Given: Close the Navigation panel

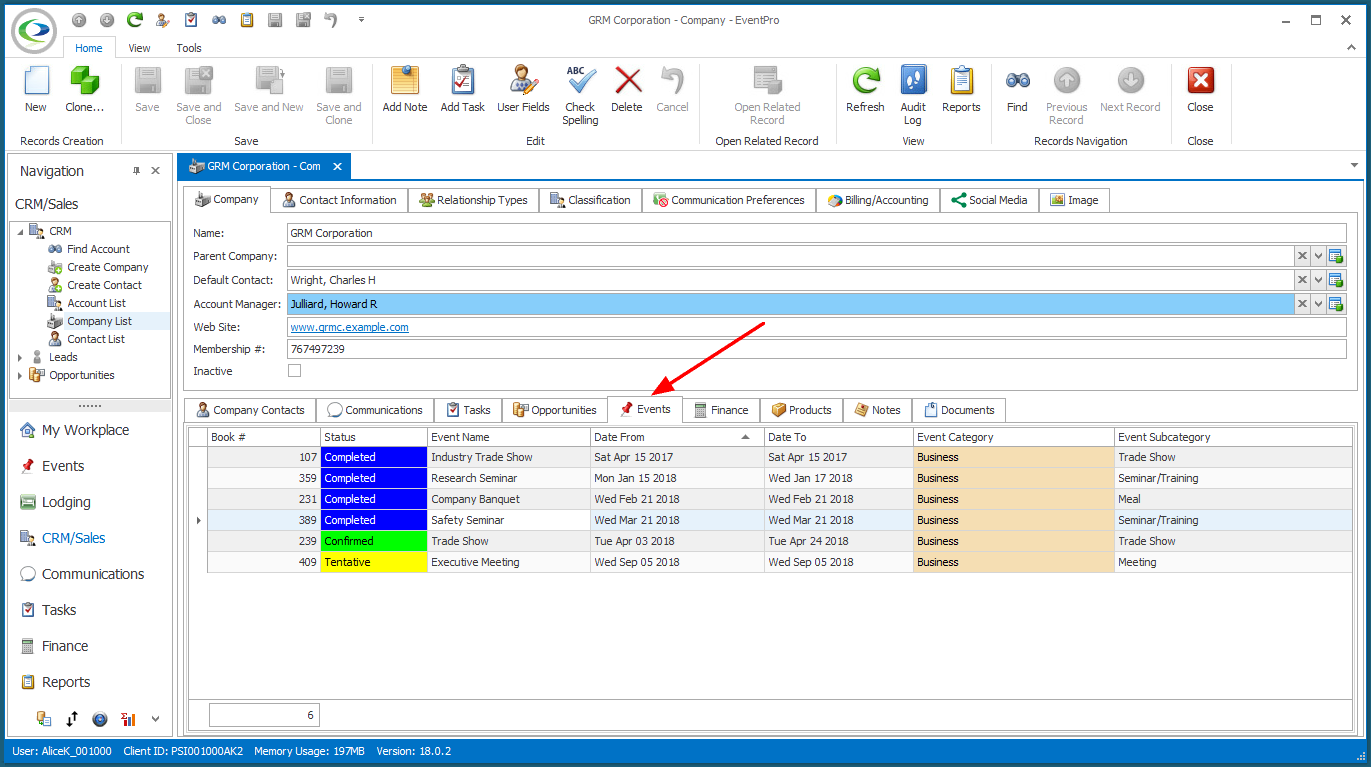Looking at the screenshot, I should tap(156, 171).
